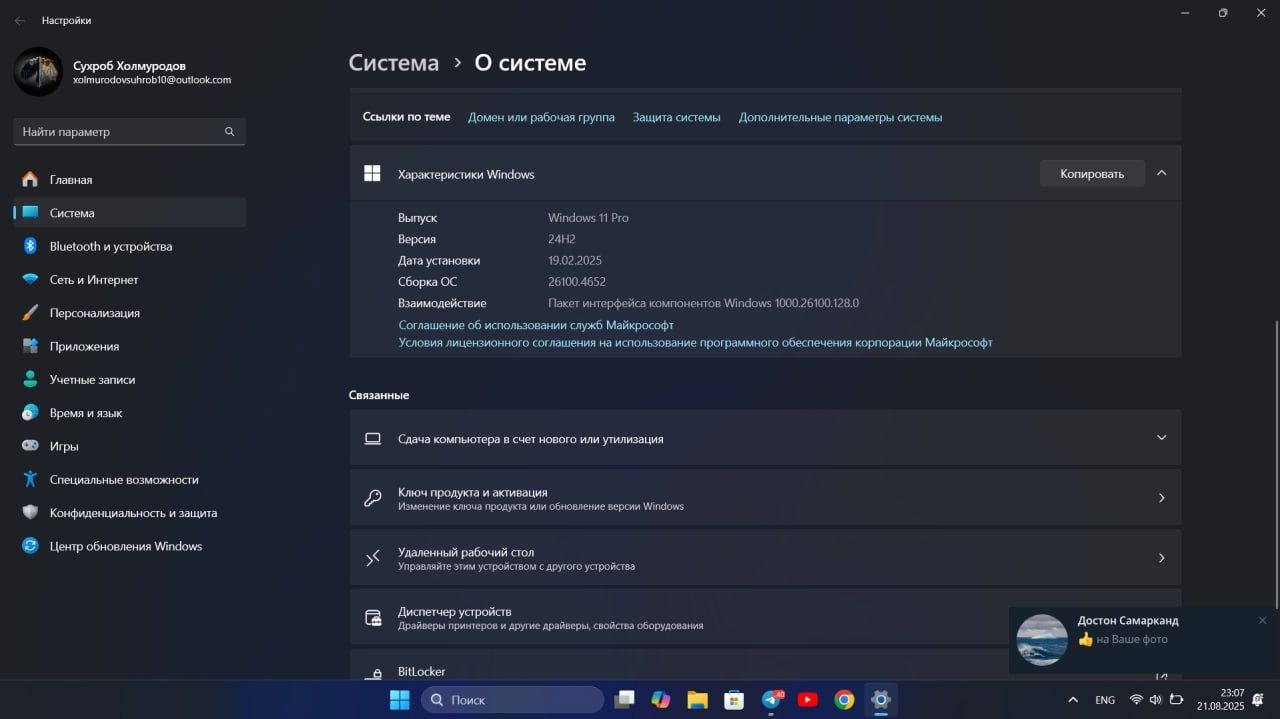Open the clock showing 23:07
Screen dimensions: 1280x719
(1220, 700)
